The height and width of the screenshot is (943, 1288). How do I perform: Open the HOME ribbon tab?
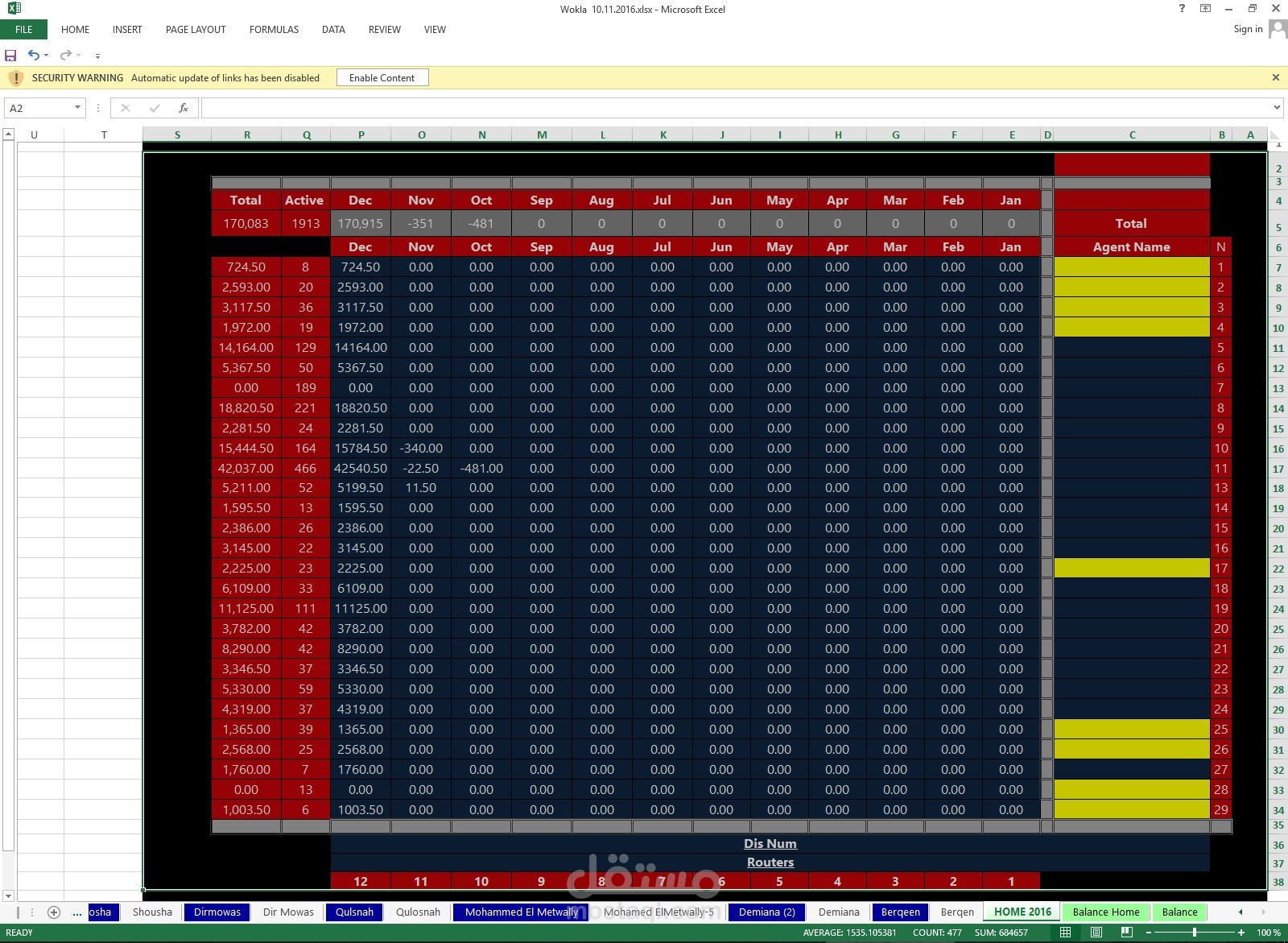pos(75,30)
